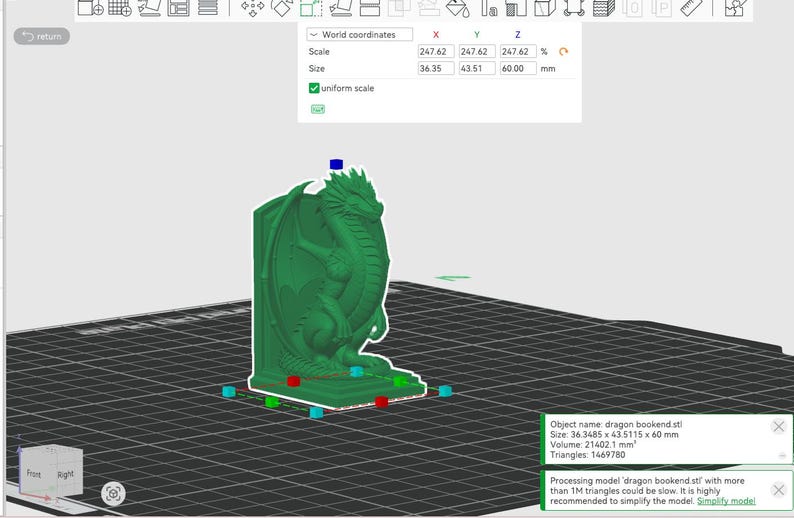Open the Variable layer height tool
The image size is (794, 518).
click(x=208, y=8)
